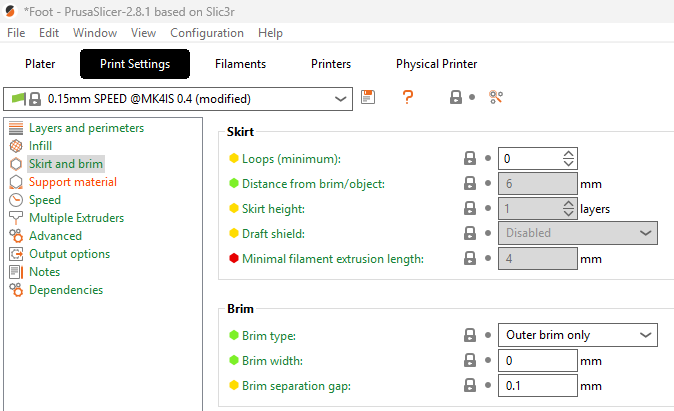Screen dimensions: 674x411
Task: Click the reset dot next to Brim width
Action: 488,360
